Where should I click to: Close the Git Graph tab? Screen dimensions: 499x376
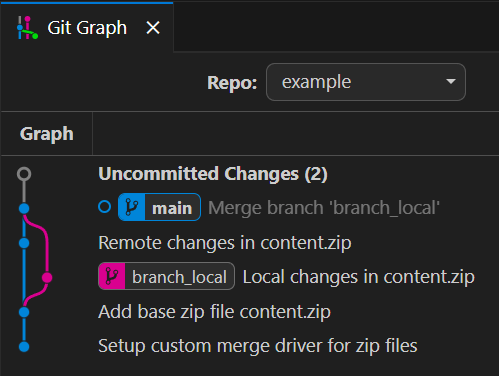(x=153, y=28)
